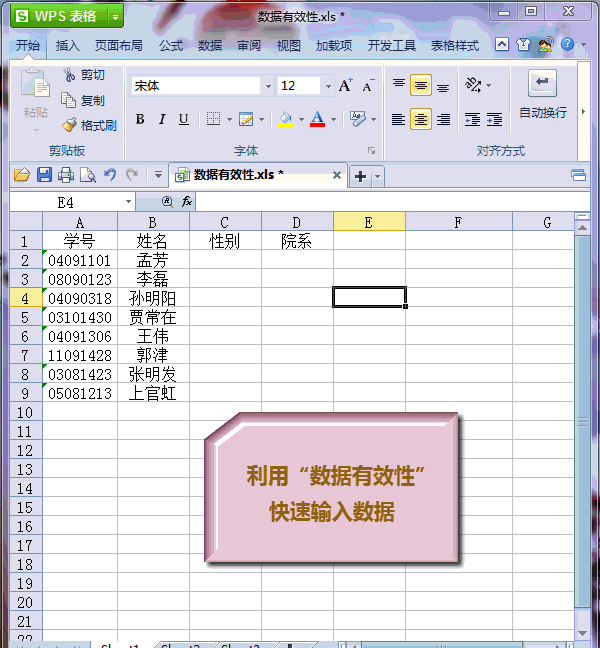Viewport: 600px width, 648px height.
Task: Open the 数据 ribbon tab
Action: (x=210, y=45)
